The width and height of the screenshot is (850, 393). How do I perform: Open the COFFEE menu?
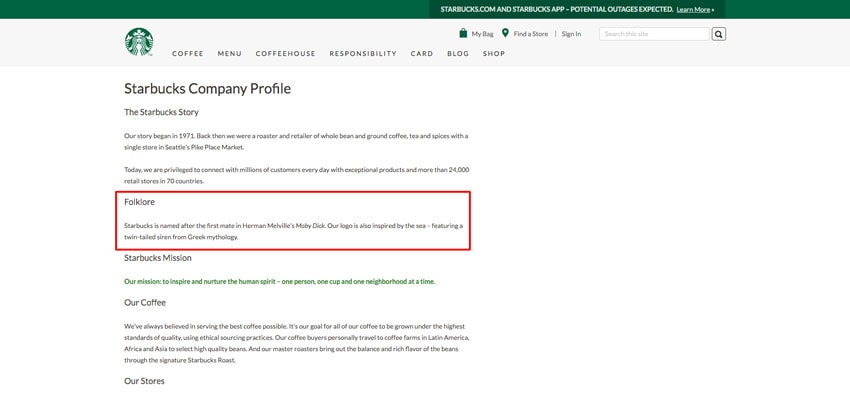pos(188,54)
